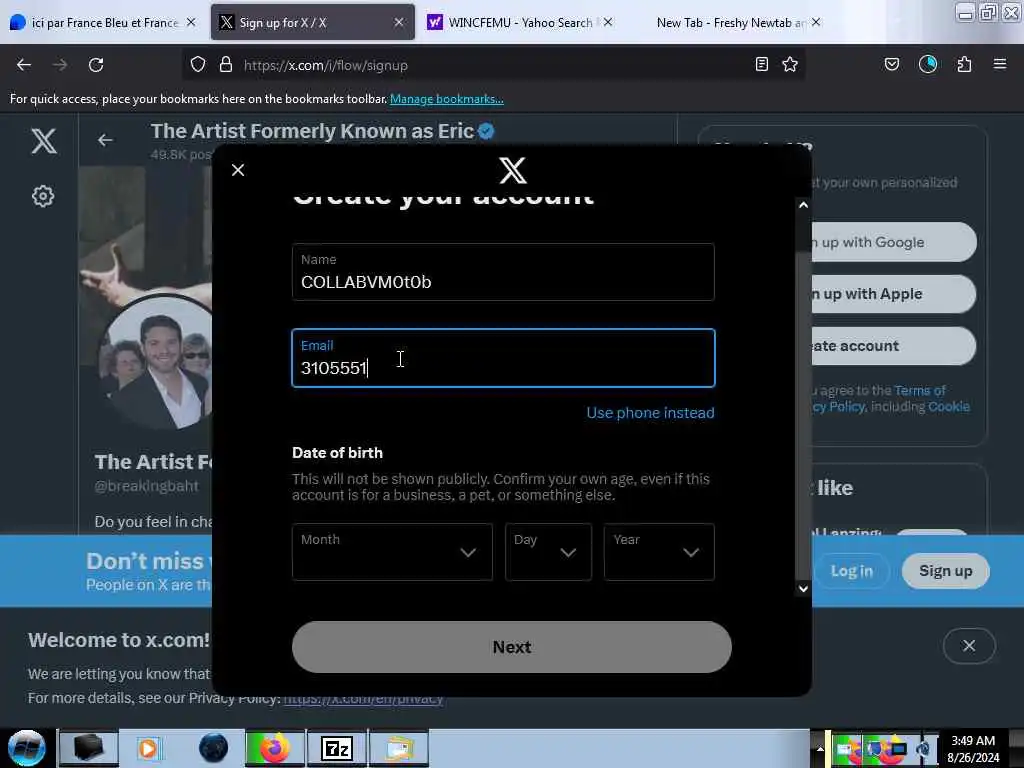This screenshot has width=1024, height=768.
Task: Open the black box taskbar icon
Action: 89,748
